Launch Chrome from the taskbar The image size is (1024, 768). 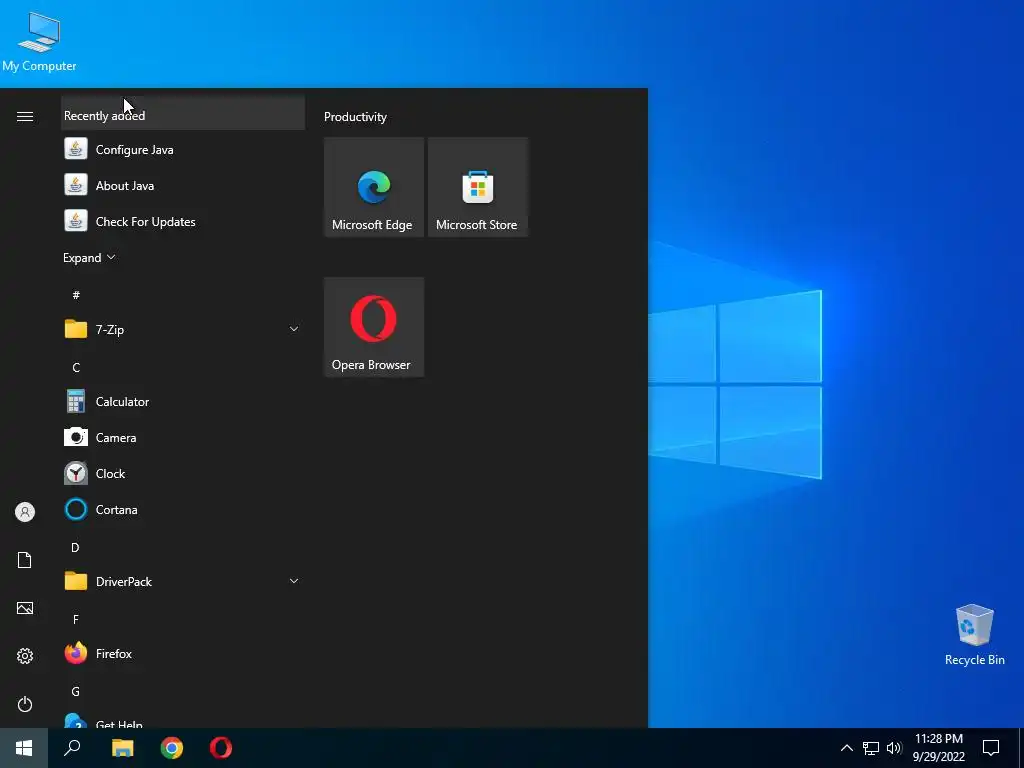click(x=172, y=748)
